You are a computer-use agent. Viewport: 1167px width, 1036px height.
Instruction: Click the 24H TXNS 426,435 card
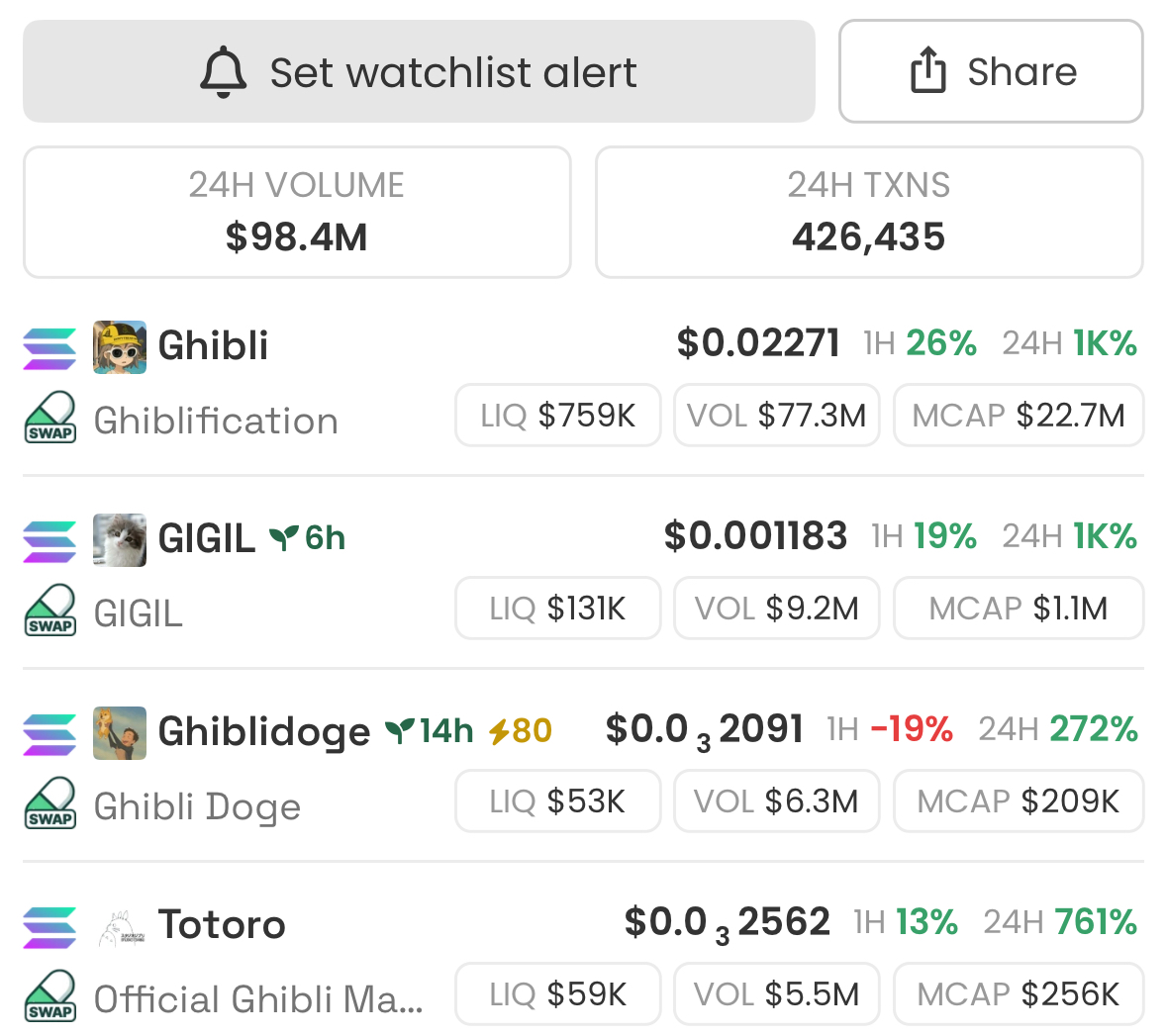click(x=869, y=212)
